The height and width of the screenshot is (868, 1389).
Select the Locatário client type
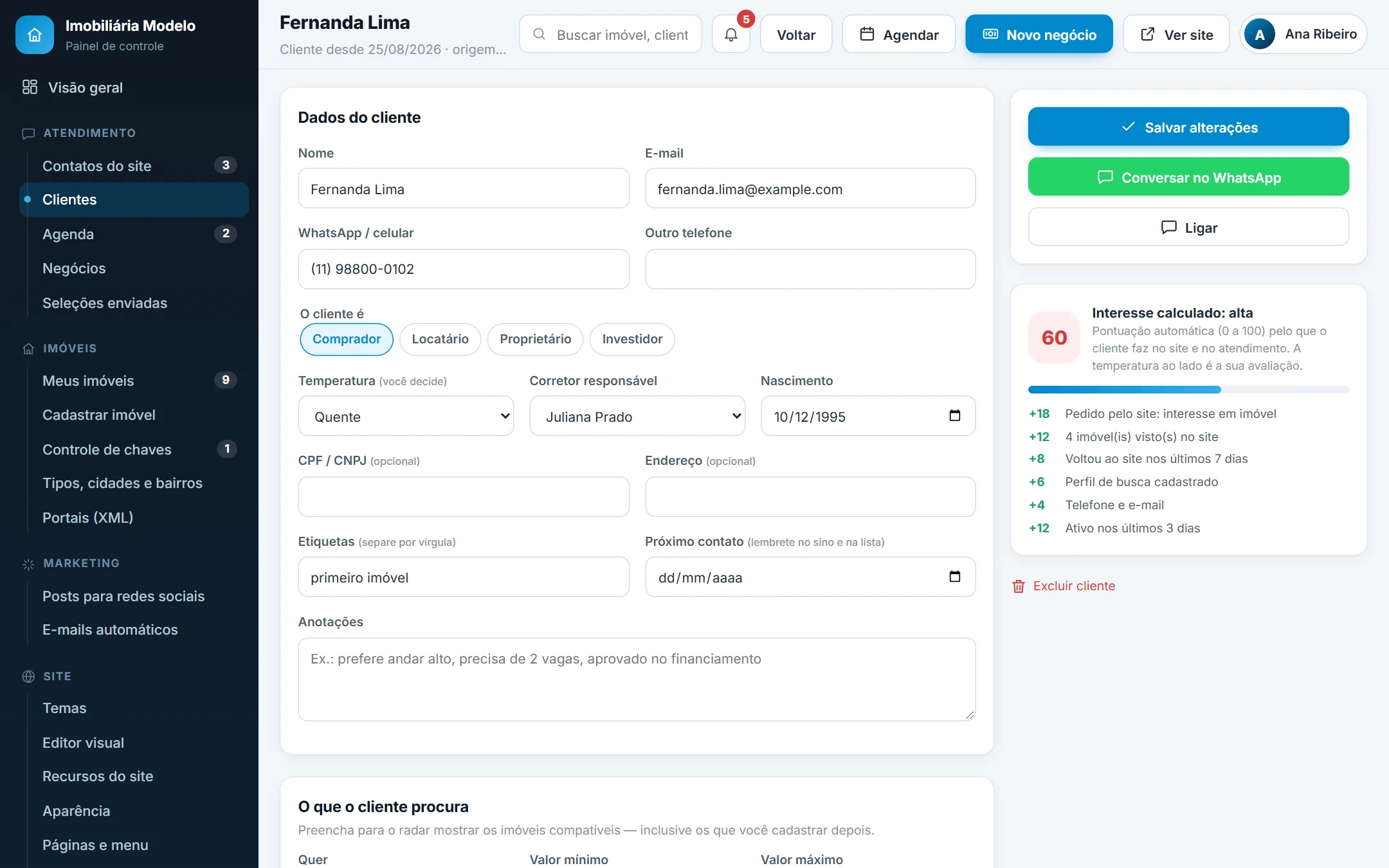click(440, 339)
